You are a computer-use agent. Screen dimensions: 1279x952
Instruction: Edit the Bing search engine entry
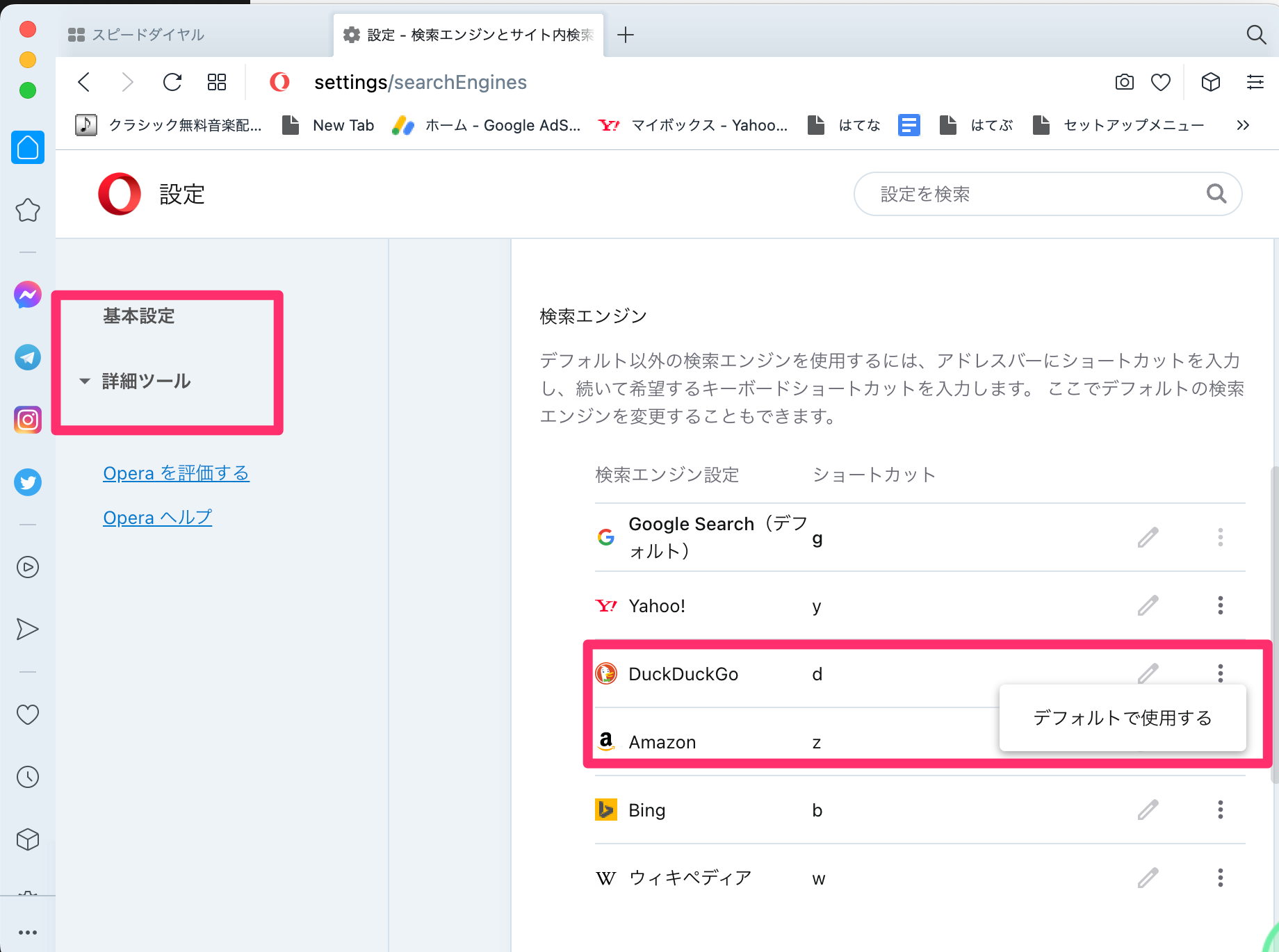pos(1148,810)
